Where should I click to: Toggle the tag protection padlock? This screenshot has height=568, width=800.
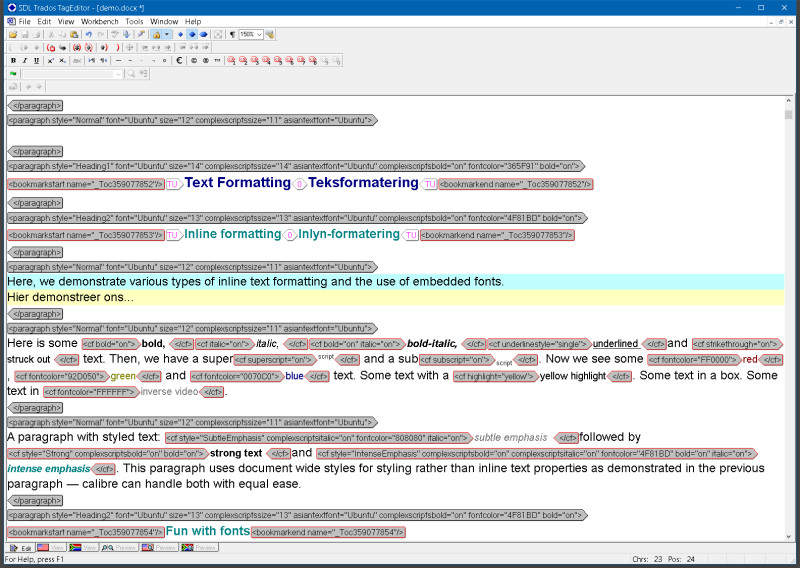pos(157,35)
